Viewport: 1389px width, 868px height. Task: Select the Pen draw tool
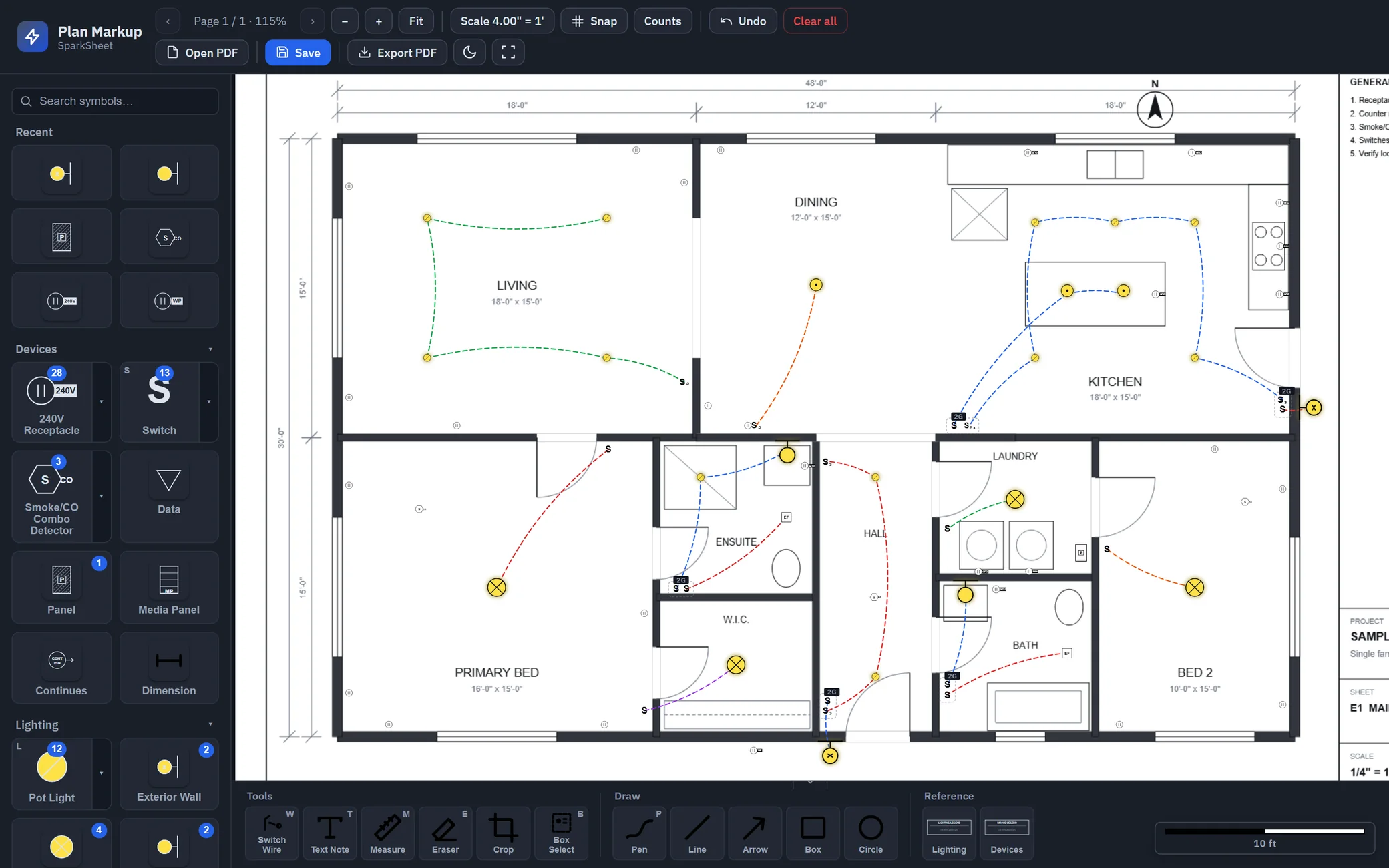tap(639, 833)
